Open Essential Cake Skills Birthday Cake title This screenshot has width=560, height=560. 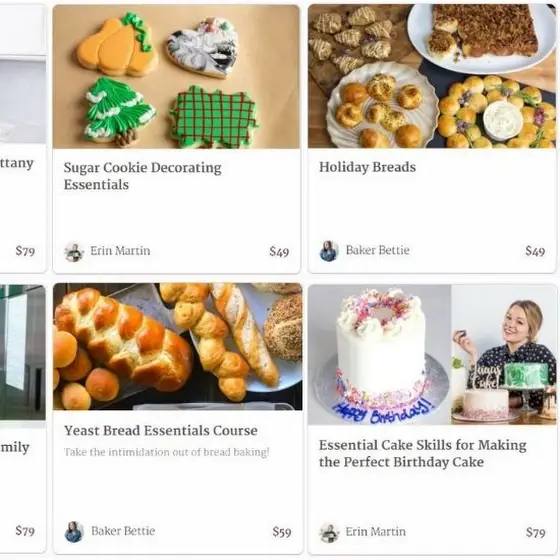click(423, 454)
